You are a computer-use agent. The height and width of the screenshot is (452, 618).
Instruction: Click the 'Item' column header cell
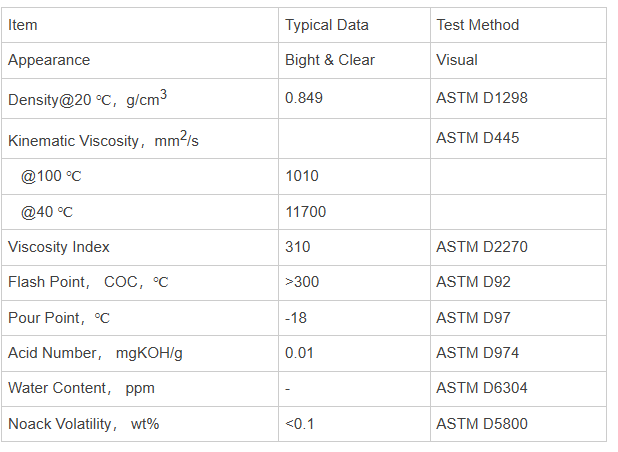coord(140,25)
